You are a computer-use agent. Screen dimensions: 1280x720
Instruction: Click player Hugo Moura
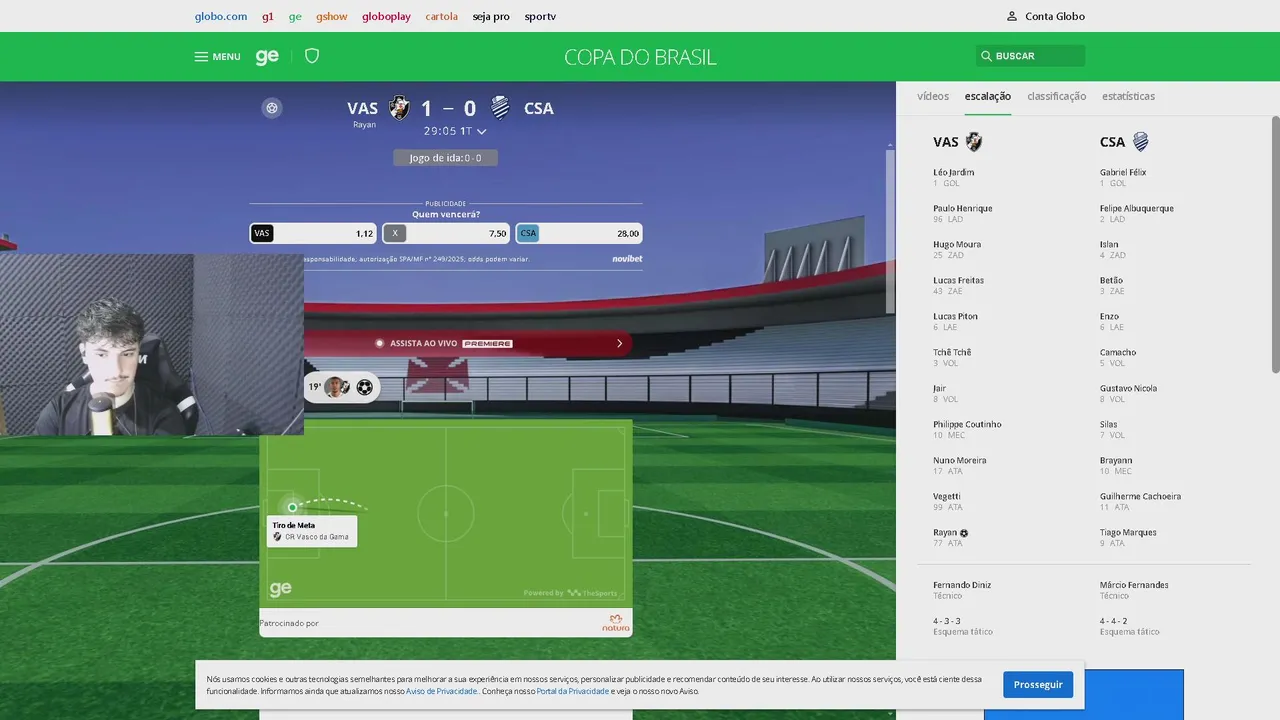(x=957, y=244)
